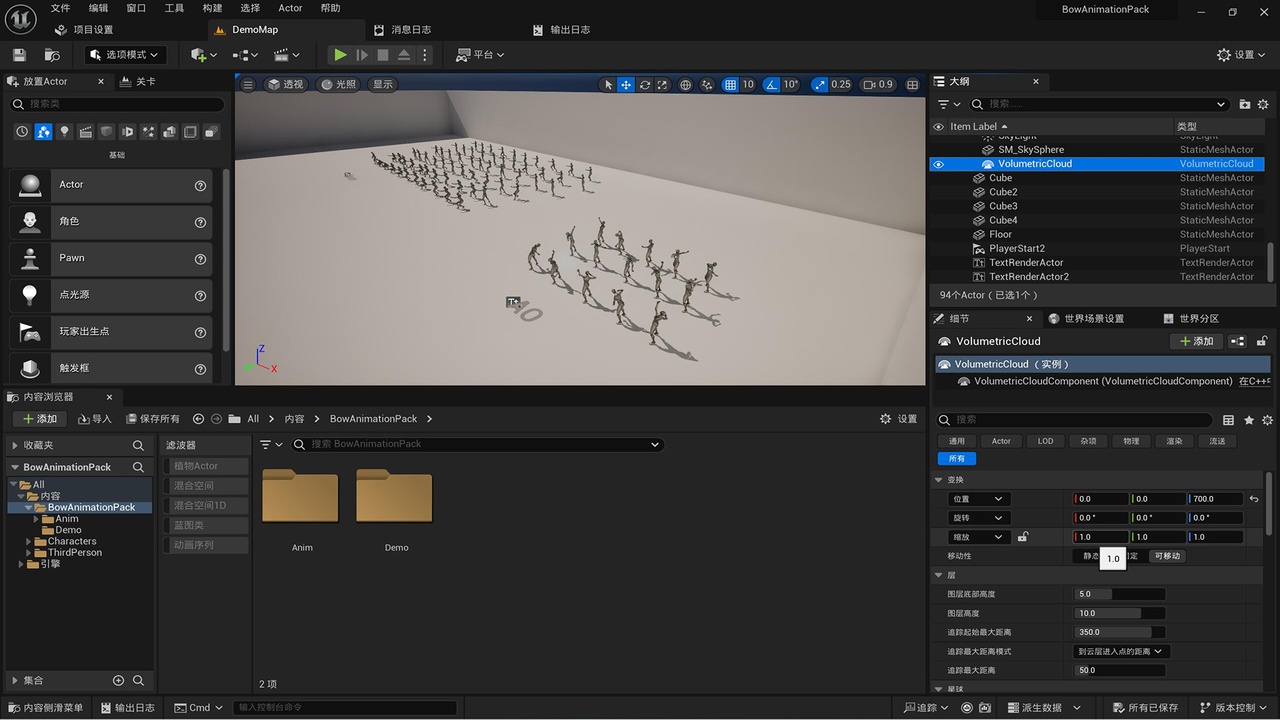Open the Blueprint tools icon

coord(245,55)
